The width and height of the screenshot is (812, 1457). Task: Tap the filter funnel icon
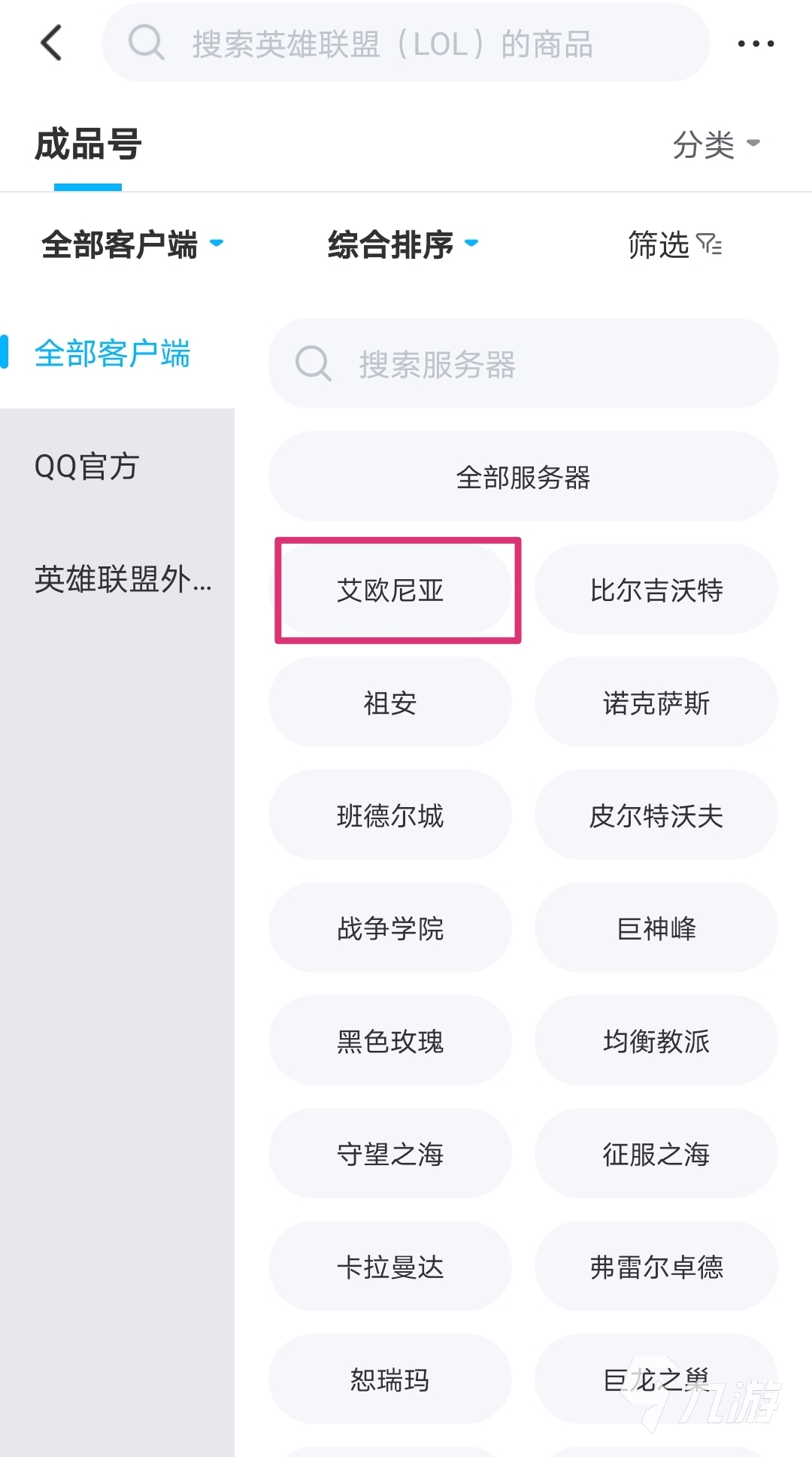(x=709, y=244)
